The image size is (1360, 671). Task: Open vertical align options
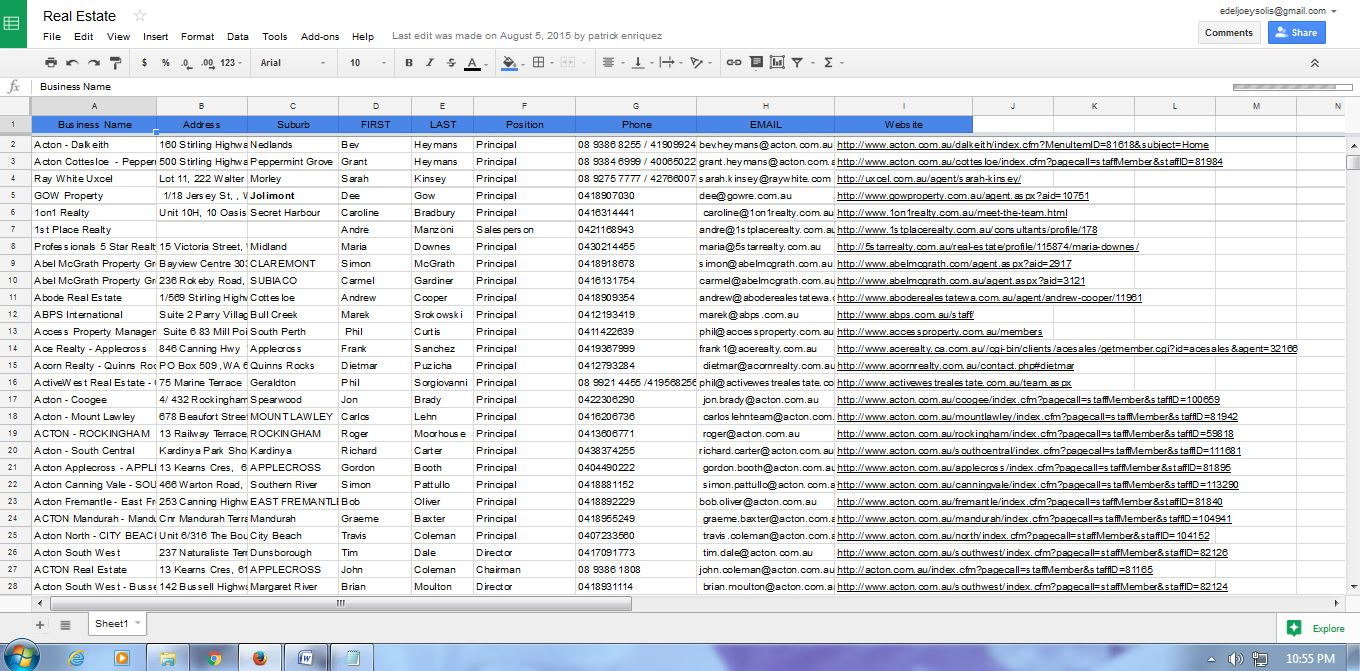[x=640, y=62]
